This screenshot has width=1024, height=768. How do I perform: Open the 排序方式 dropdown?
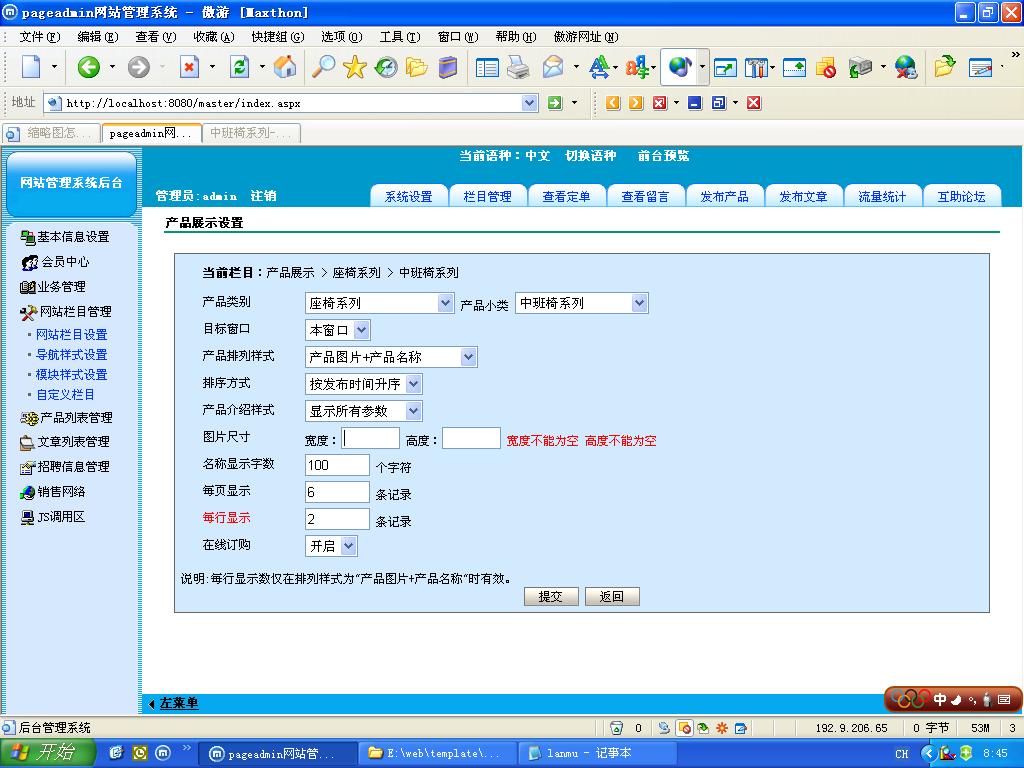(x=364, y=384)
